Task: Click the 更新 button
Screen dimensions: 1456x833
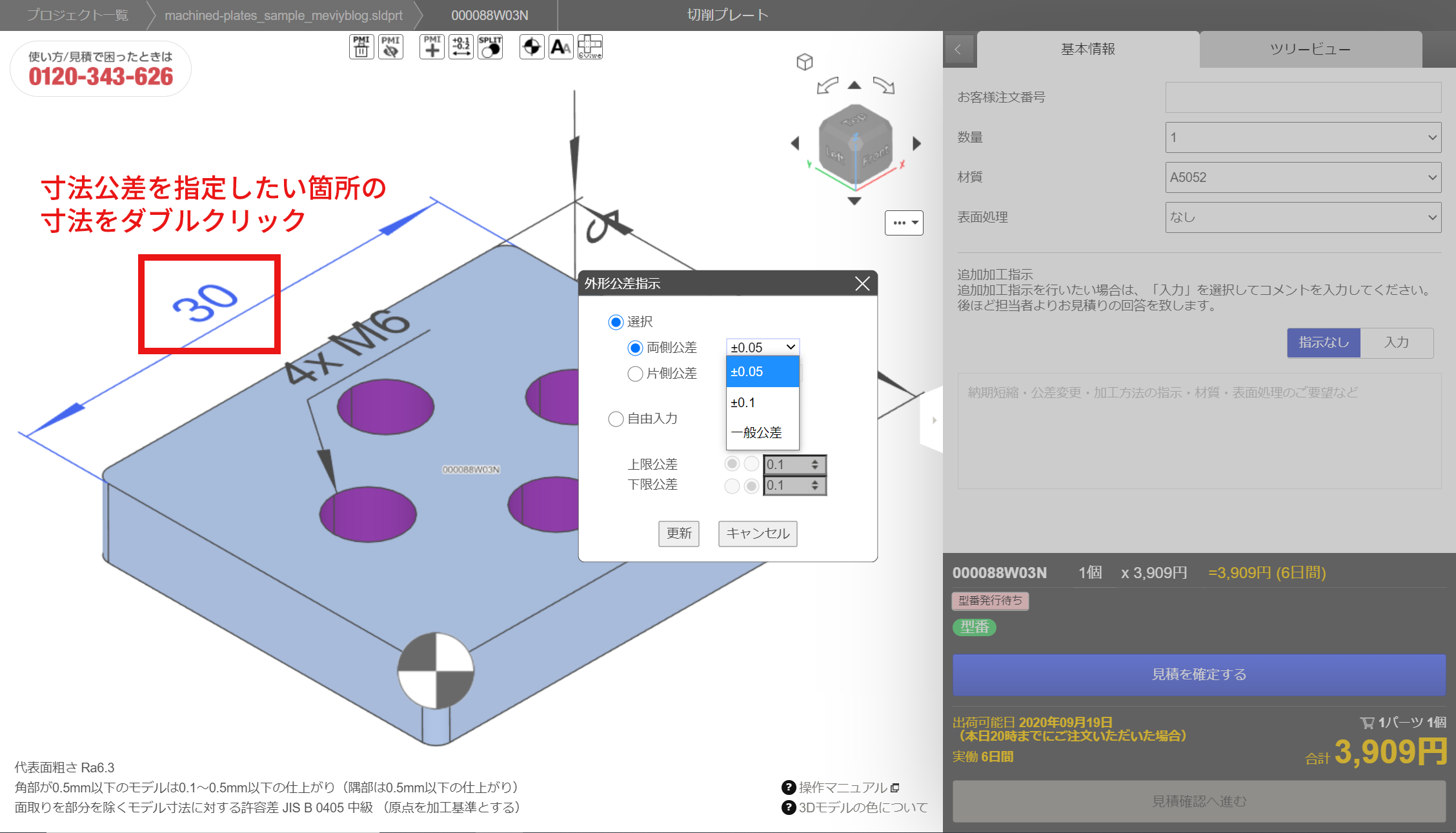Action: pyautogui.click(x=679, y=534)
